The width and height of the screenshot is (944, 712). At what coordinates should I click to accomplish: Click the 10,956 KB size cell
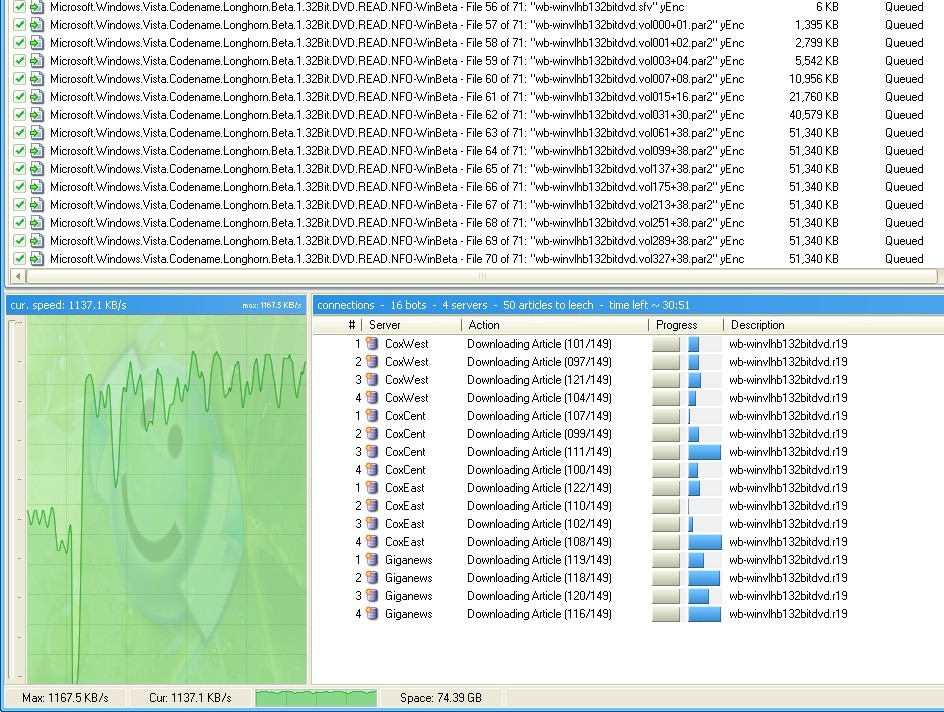[x=814, y=79]
